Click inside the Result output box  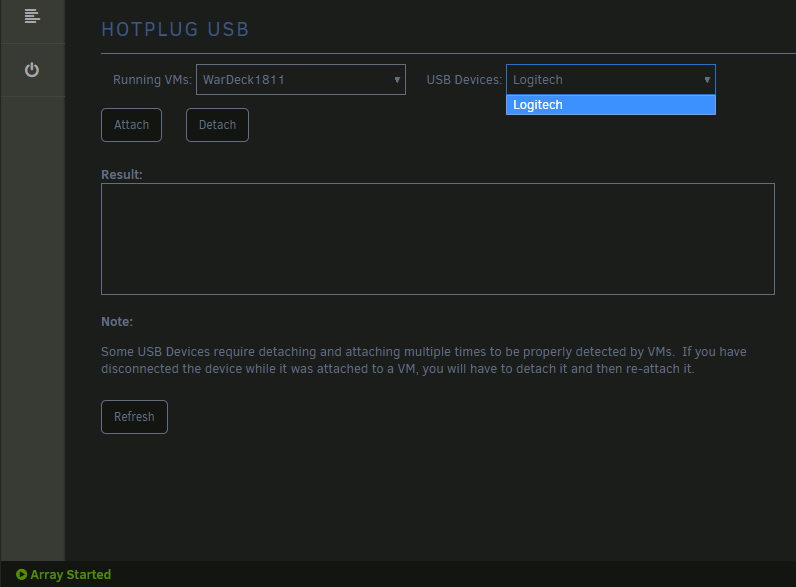coord(438,239)
